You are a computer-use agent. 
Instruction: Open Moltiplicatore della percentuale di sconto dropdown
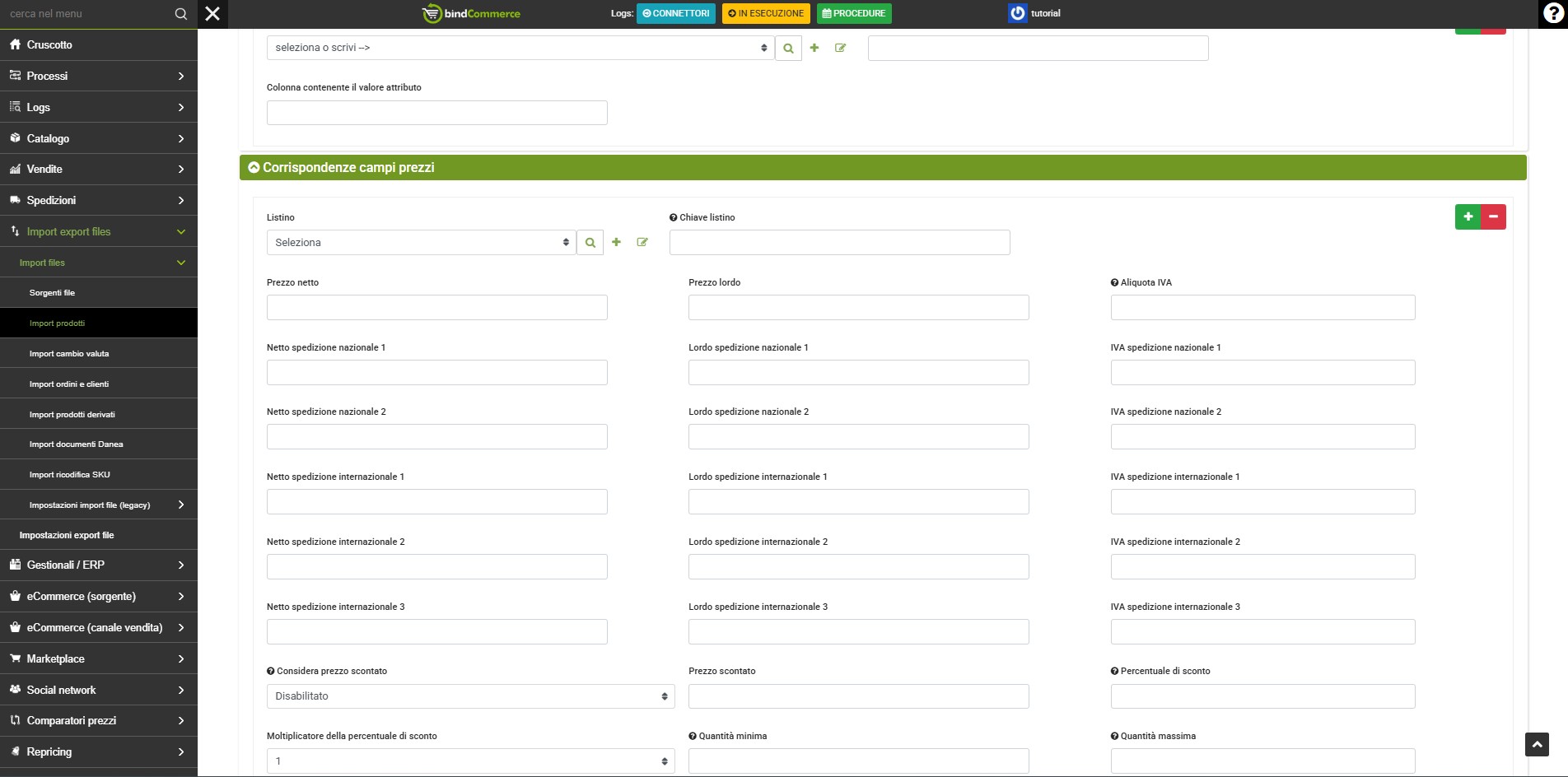[x=470, y=761]
